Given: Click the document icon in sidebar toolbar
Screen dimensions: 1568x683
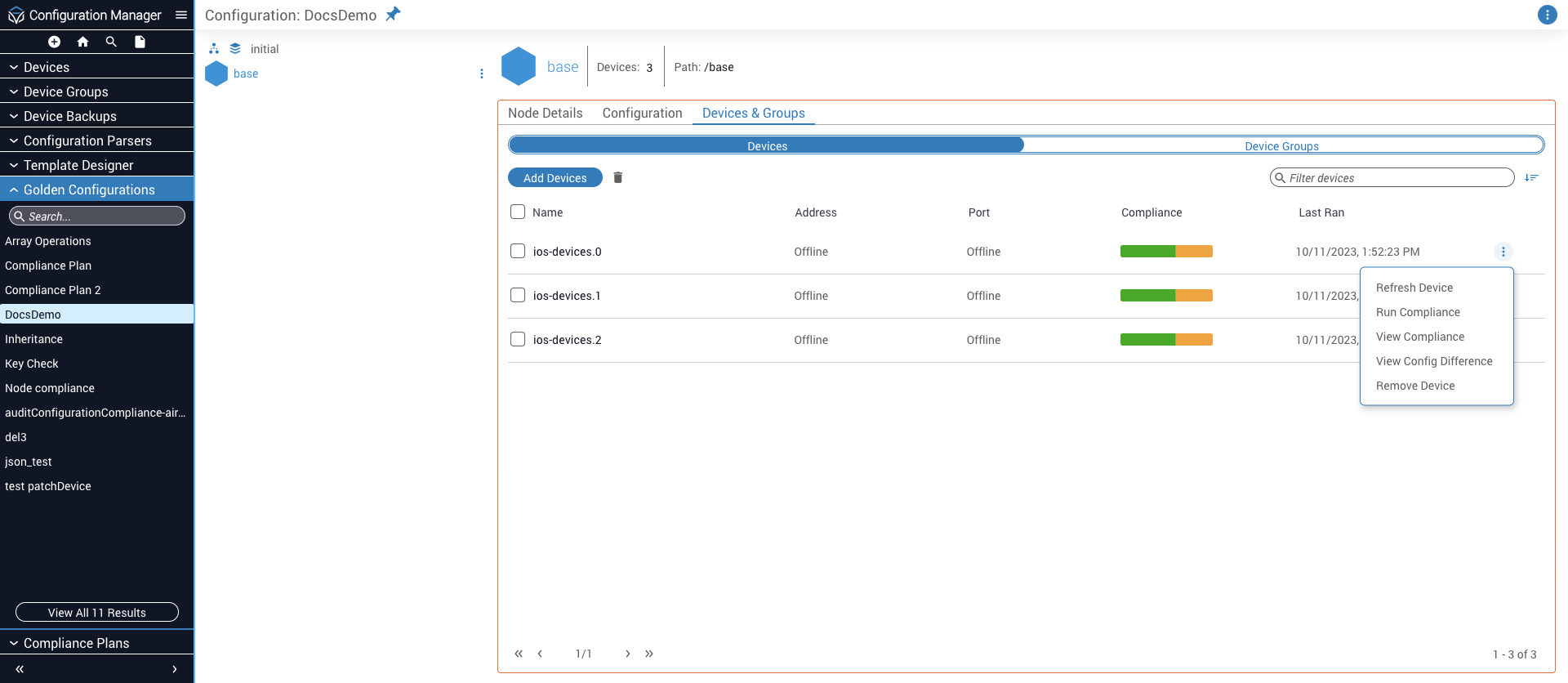Looking at the screenshot, I should (x=140, y=42).
